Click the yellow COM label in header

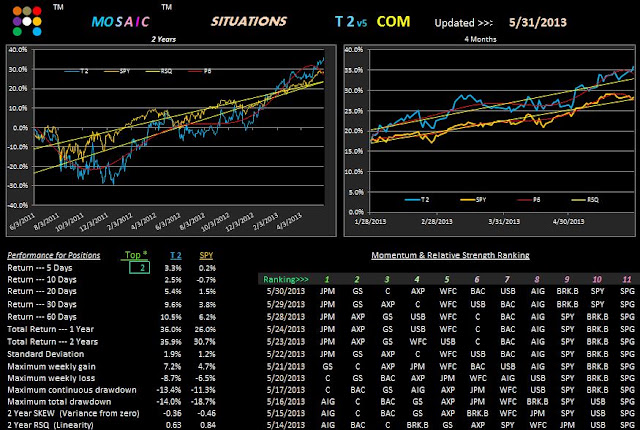tap(393, 21)
